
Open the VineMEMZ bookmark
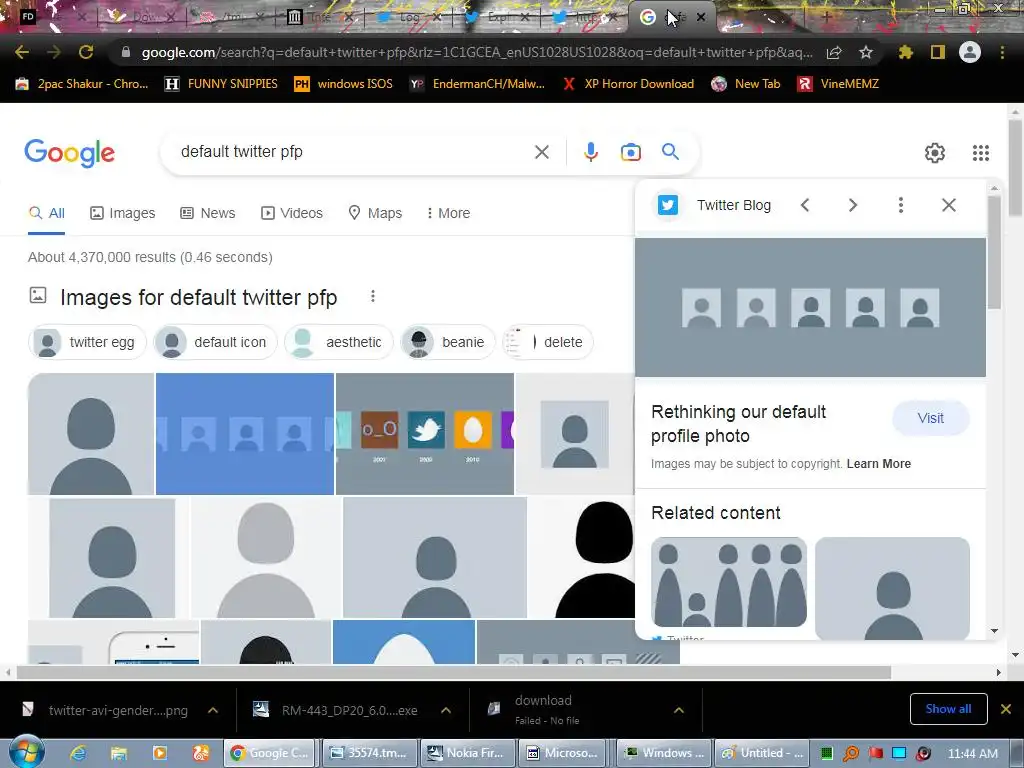click(x=839, y=84)
